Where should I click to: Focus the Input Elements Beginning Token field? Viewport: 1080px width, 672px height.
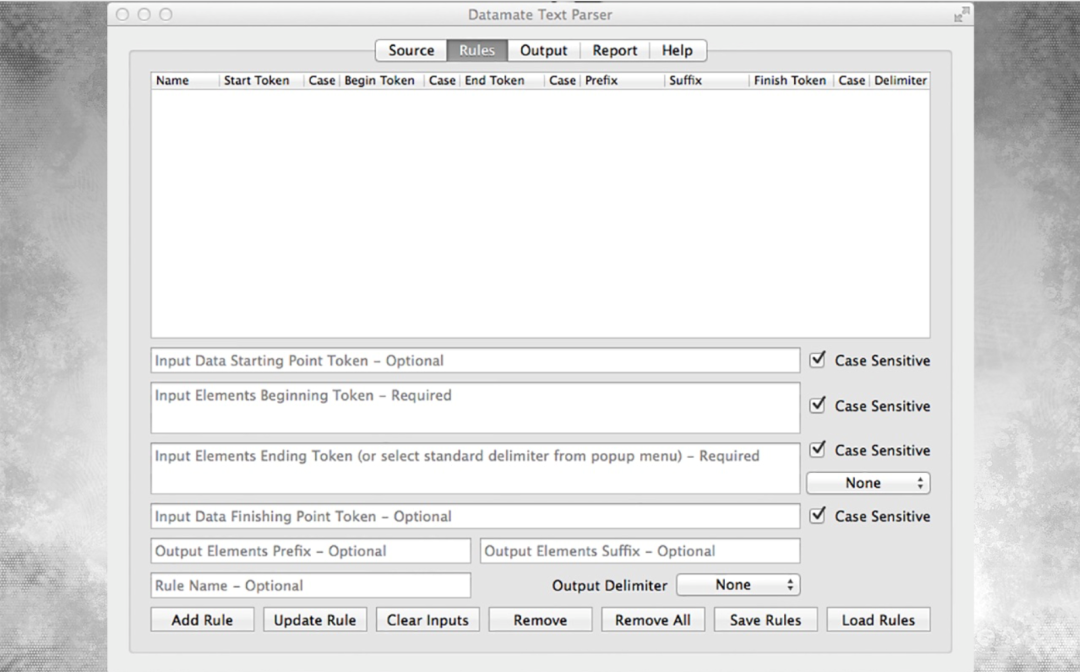click(475, 408)
